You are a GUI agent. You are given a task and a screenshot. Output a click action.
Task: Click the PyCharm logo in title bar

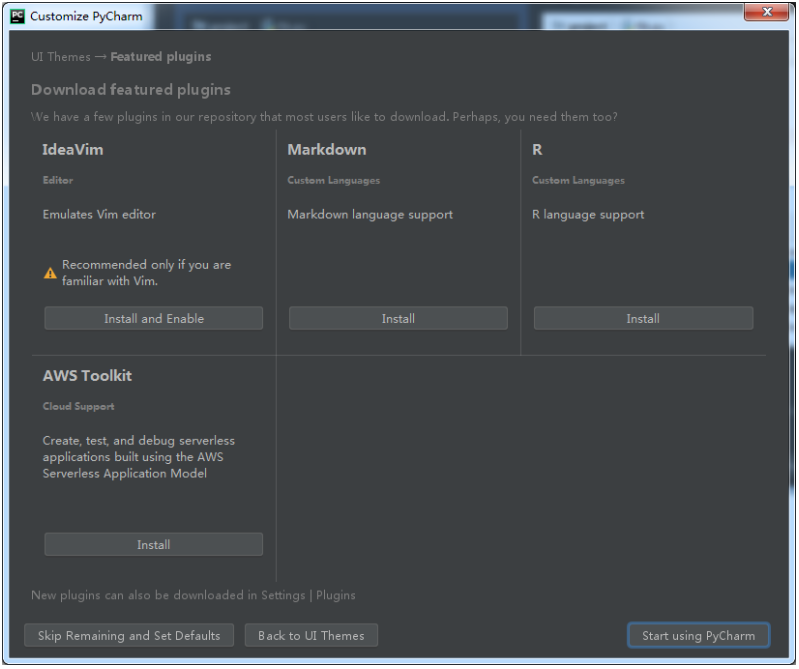click(x=17, y=16)
